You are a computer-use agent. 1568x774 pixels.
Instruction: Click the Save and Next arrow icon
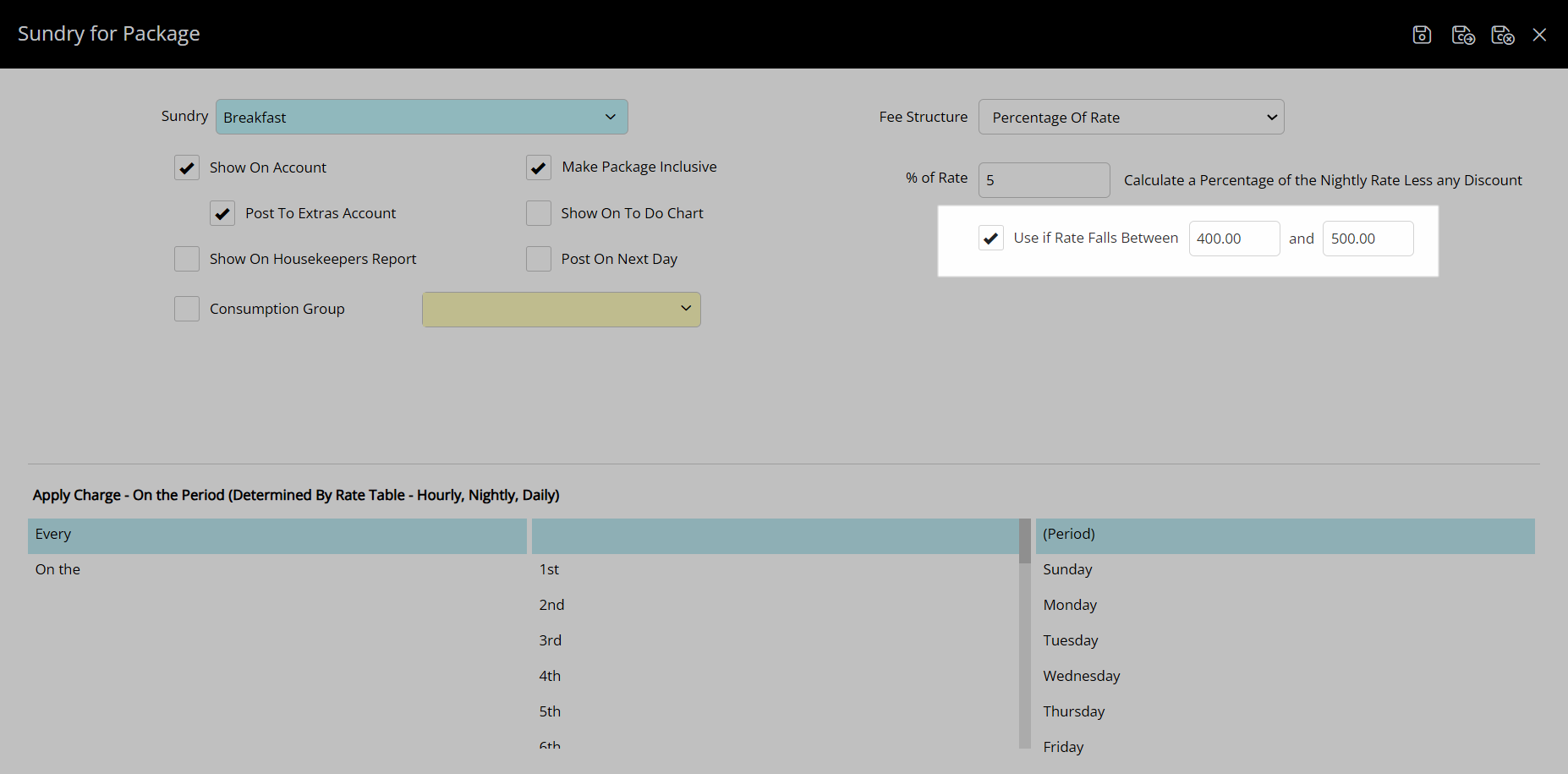pos(1462,35)
